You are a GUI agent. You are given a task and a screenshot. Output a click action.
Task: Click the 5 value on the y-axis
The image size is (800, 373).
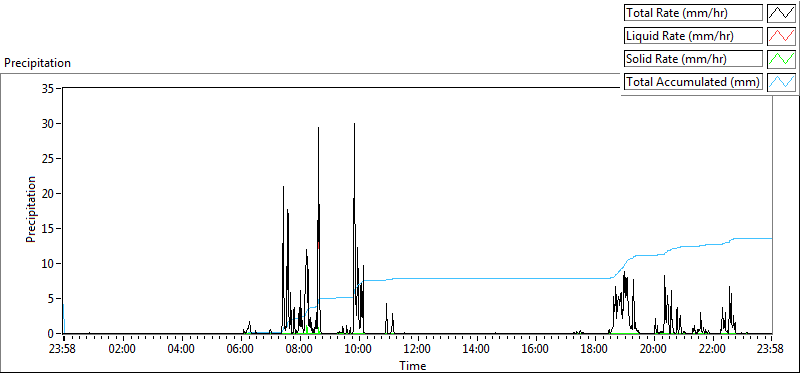[x=52, y=299]
